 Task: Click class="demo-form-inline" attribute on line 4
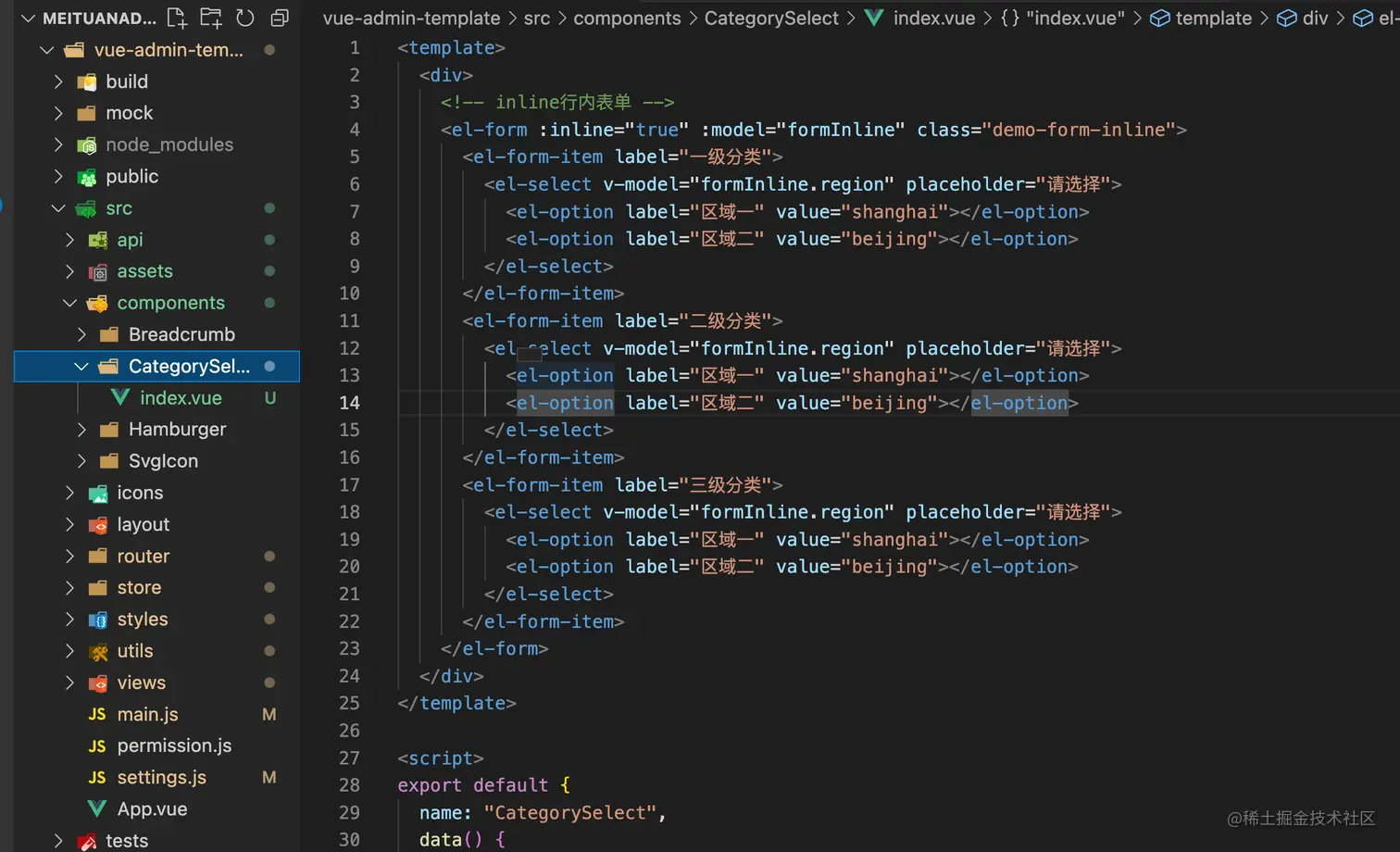pyautogui.click(x=1046, y=130)
